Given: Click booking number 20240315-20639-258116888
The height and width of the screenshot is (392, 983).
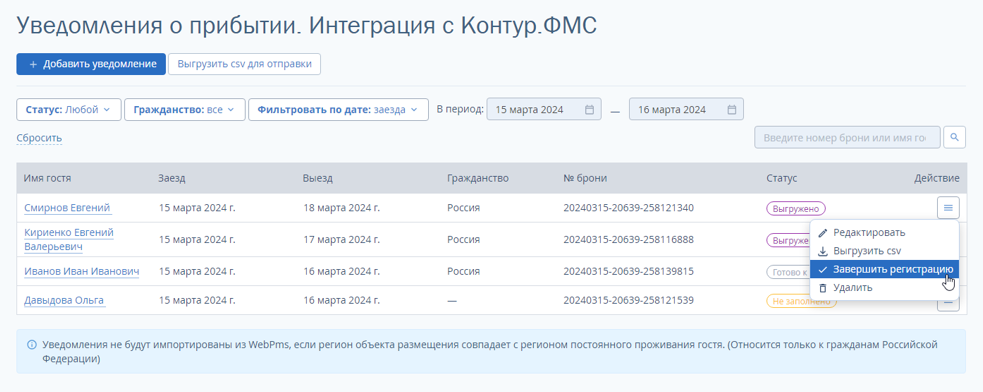Looking at the screenshot, I should tap(628, 240).
